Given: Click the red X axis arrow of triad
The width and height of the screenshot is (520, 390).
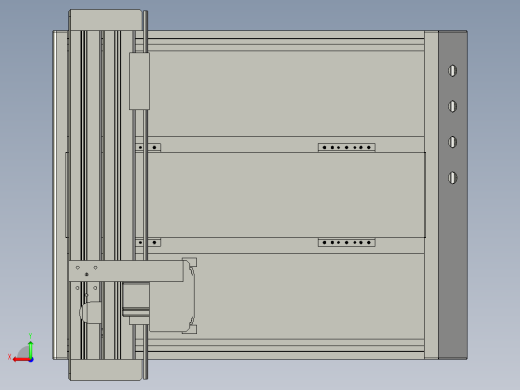Looking at the screenshot, I should (21, 360).
